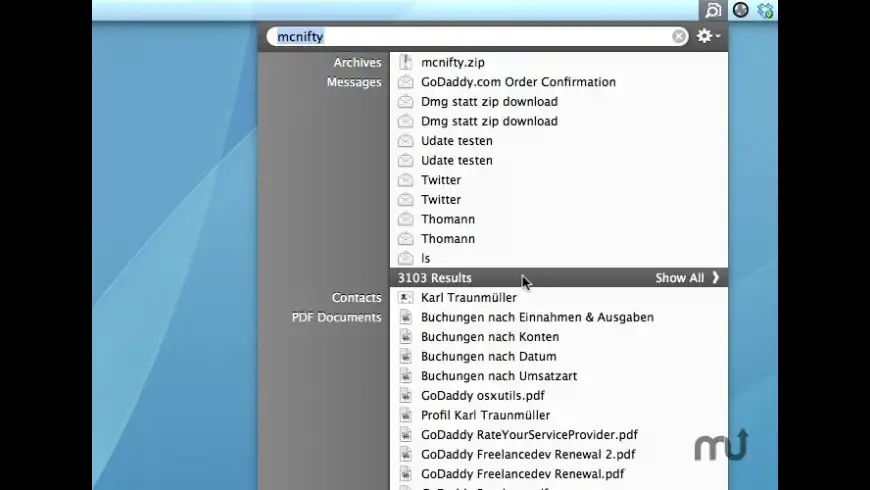The image size is (870, 490).
Task: Click PDF icon beside GoDaddy osxutils.pdf
Action: click(x=406, y=396)
